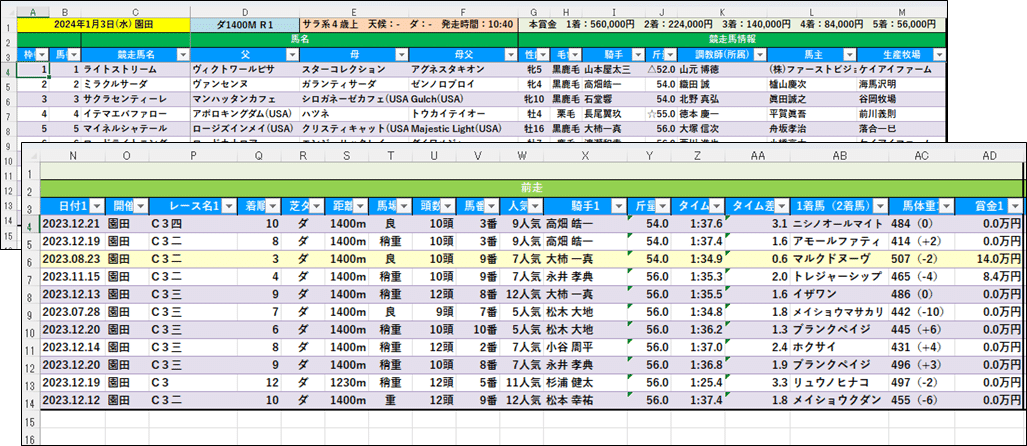The image size is (1027, 446).
Task: Select the 14.0万円 prize cell
Action: tap(988, 259)
